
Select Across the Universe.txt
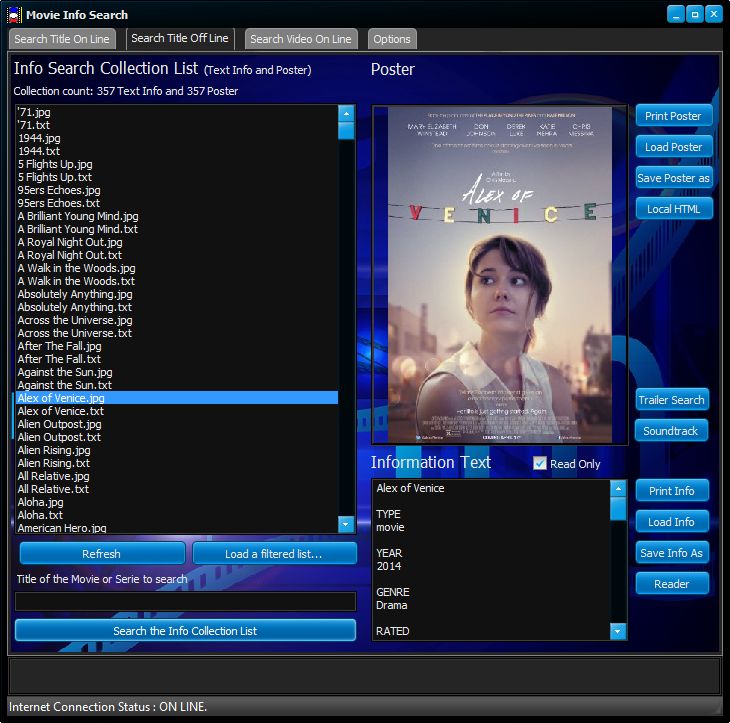[177, 333]
